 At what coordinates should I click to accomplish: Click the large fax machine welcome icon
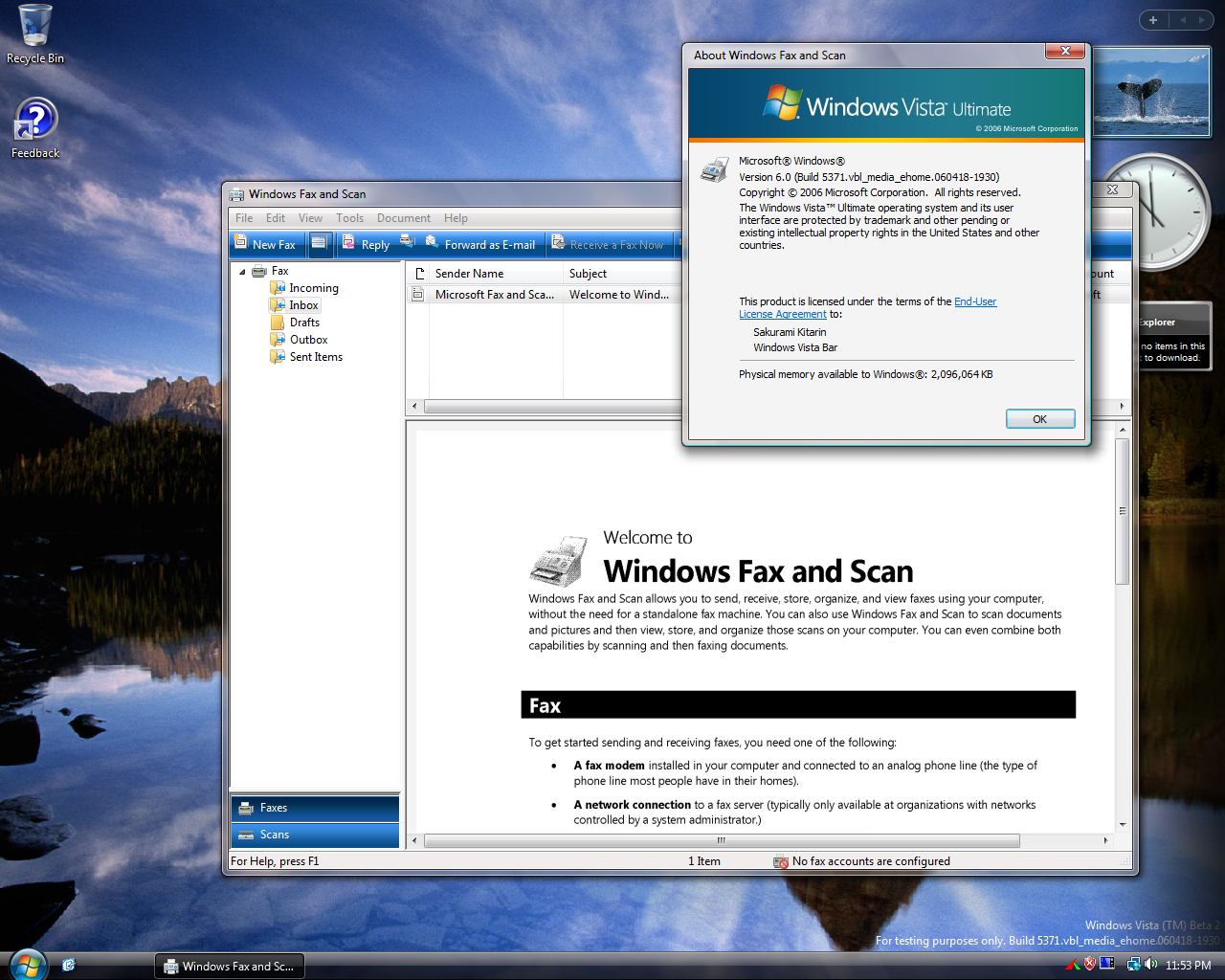559,561
